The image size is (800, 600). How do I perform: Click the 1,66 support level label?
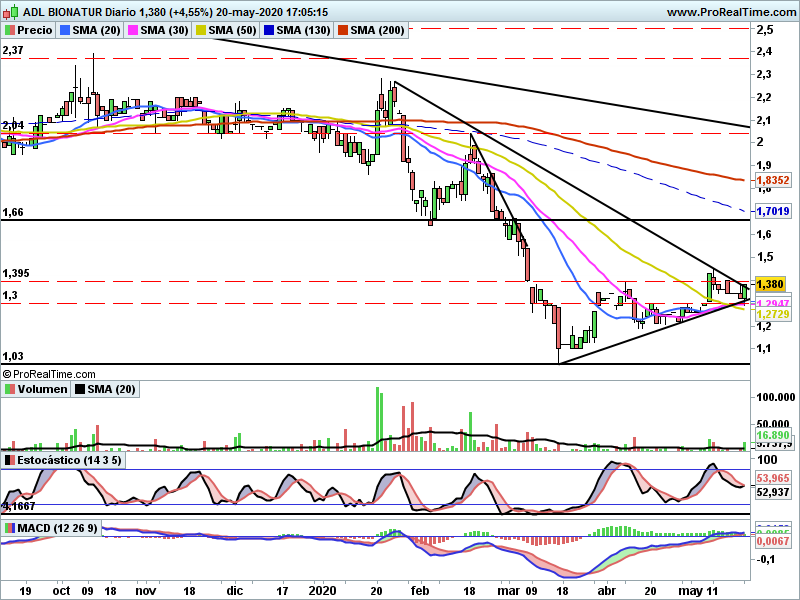point(13,212)
